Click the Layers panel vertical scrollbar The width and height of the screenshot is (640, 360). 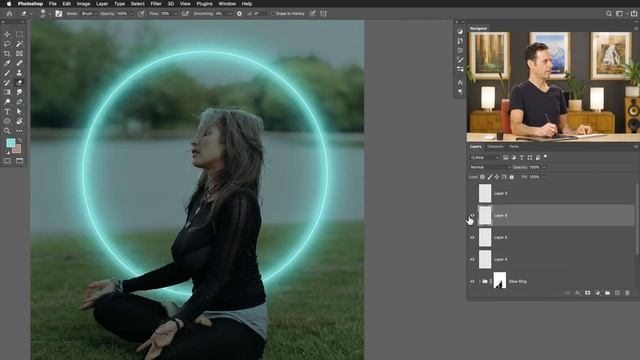[637, 218]
